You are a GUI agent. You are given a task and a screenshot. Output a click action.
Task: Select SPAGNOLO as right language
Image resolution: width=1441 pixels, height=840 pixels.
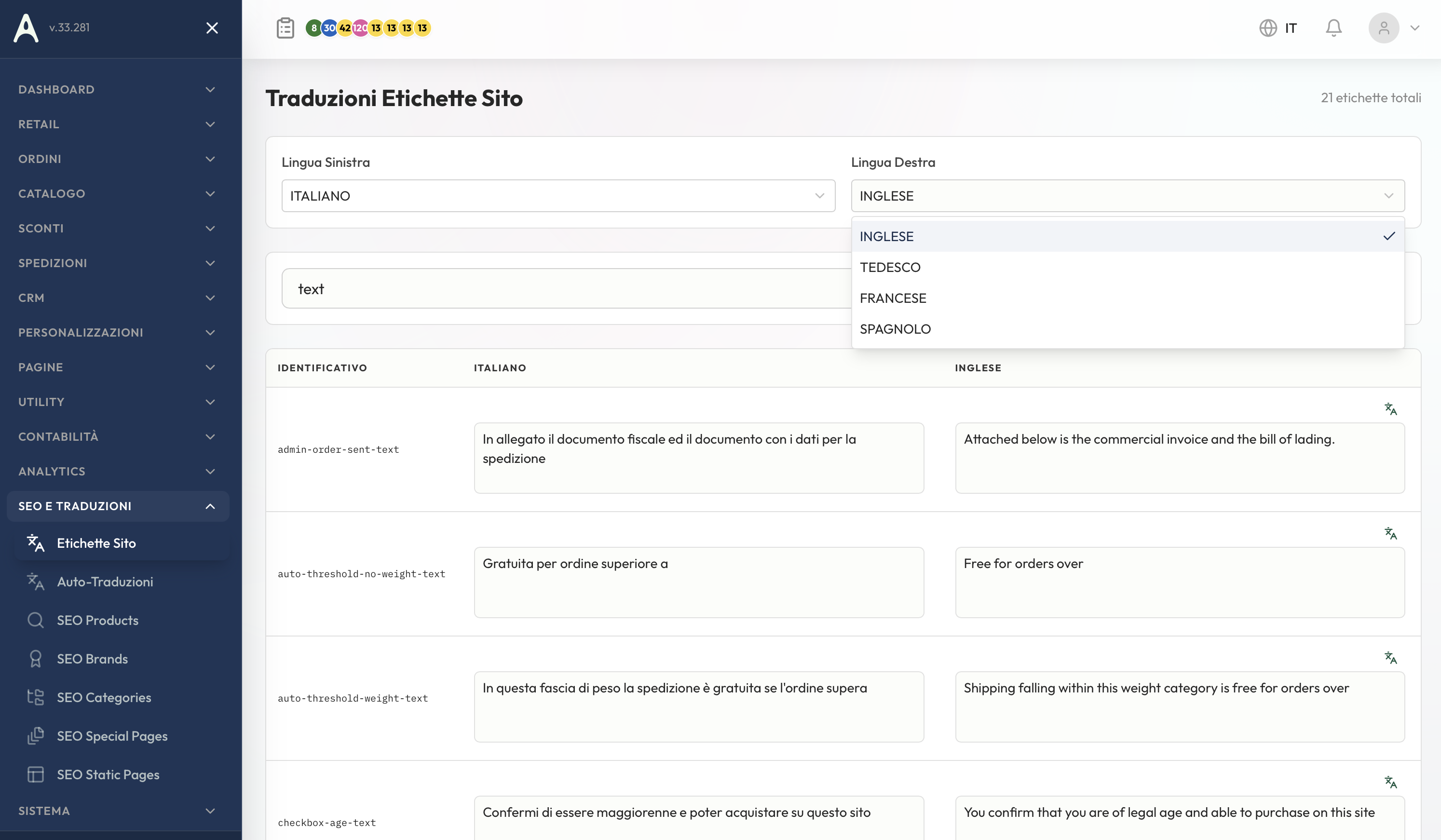point(1128,329)
